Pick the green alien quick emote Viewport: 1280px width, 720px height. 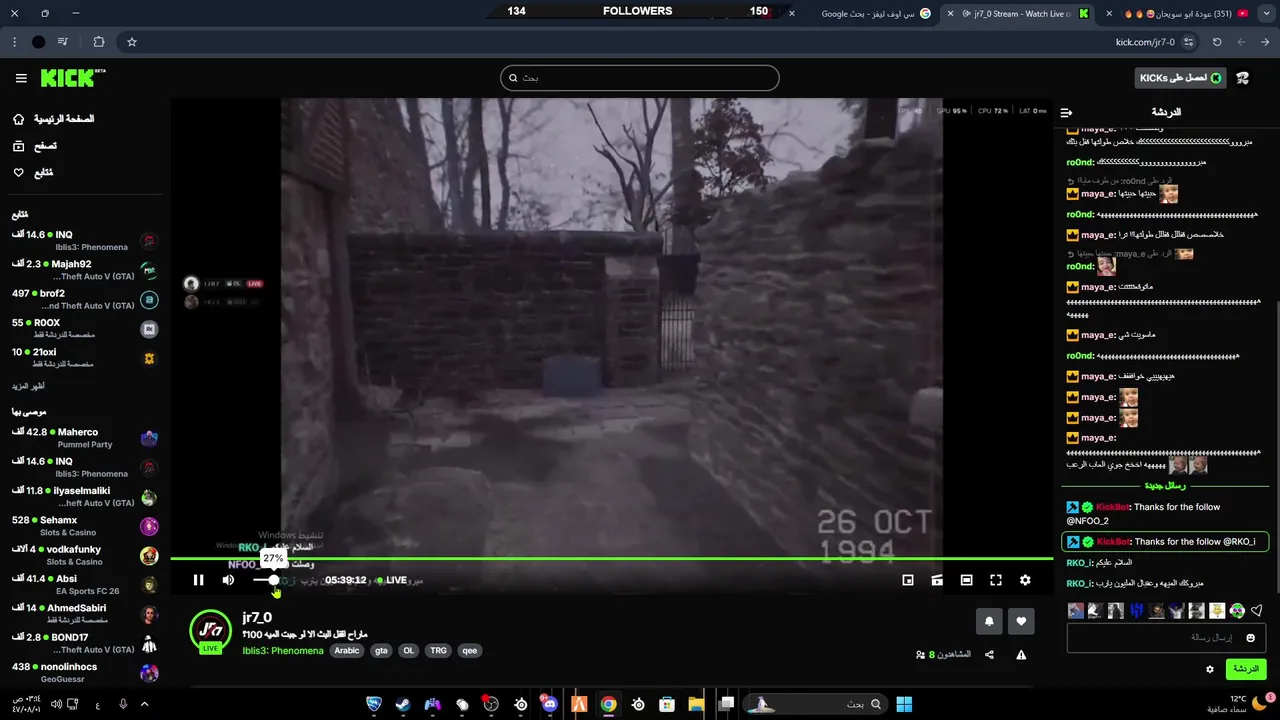[1237, 610]
